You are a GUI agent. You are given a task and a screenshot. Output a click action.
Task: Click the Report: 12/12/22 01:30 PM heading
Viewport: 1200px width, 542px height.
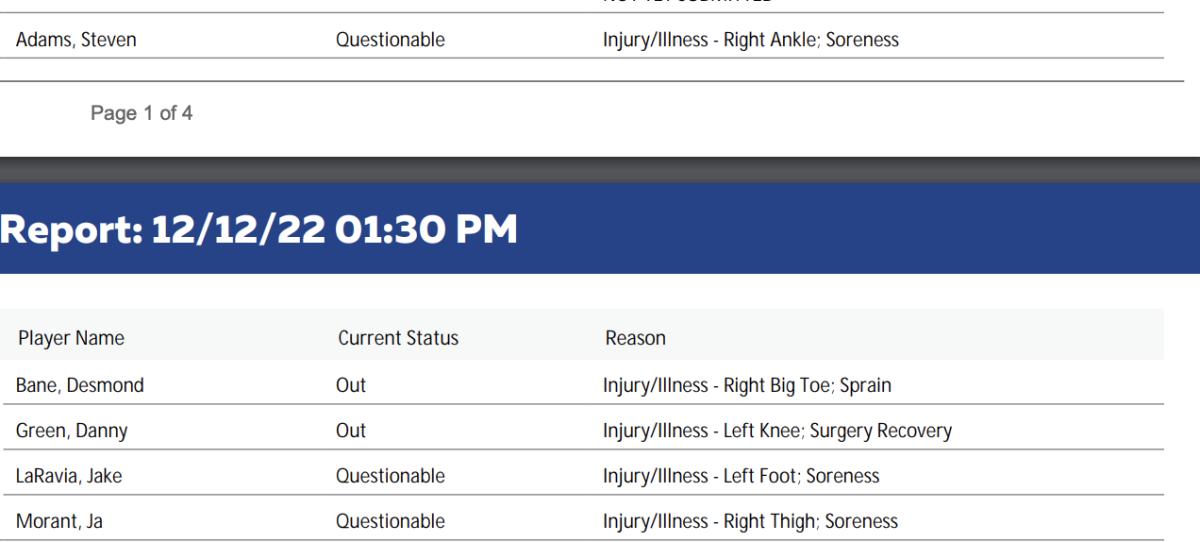259,229
